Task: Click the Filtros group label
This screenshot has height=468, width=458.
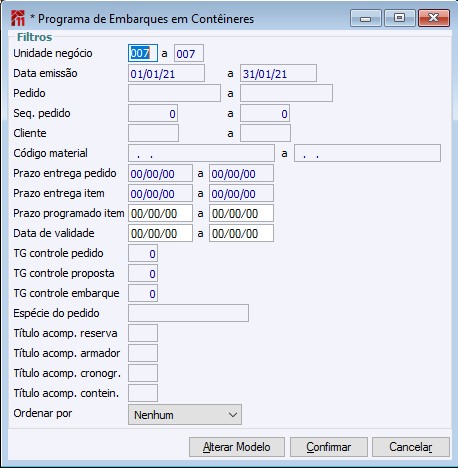Action: point(35,37)
